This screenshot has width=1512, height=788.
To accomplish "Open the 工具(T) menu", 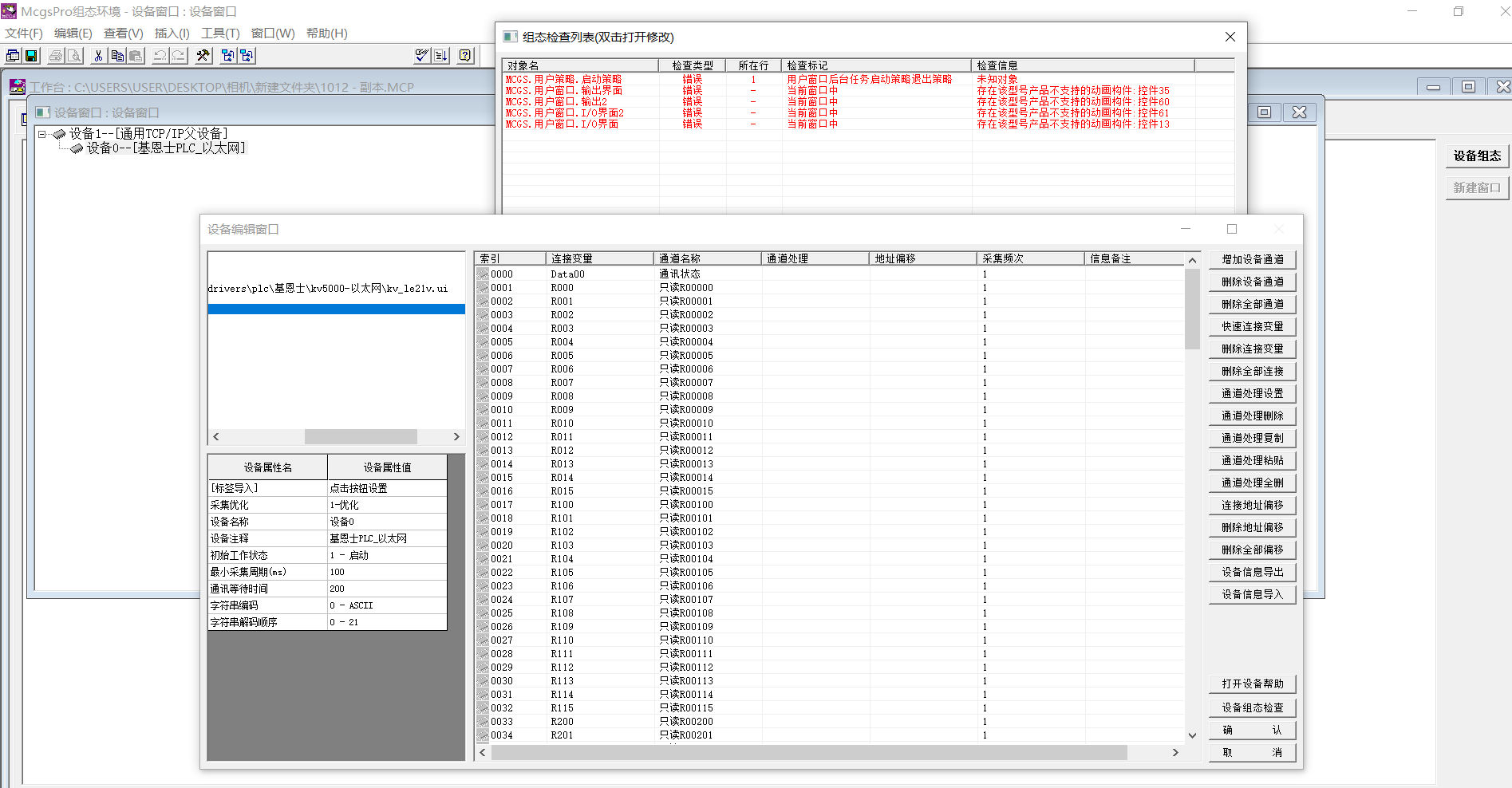I will [x=220, y=33].
